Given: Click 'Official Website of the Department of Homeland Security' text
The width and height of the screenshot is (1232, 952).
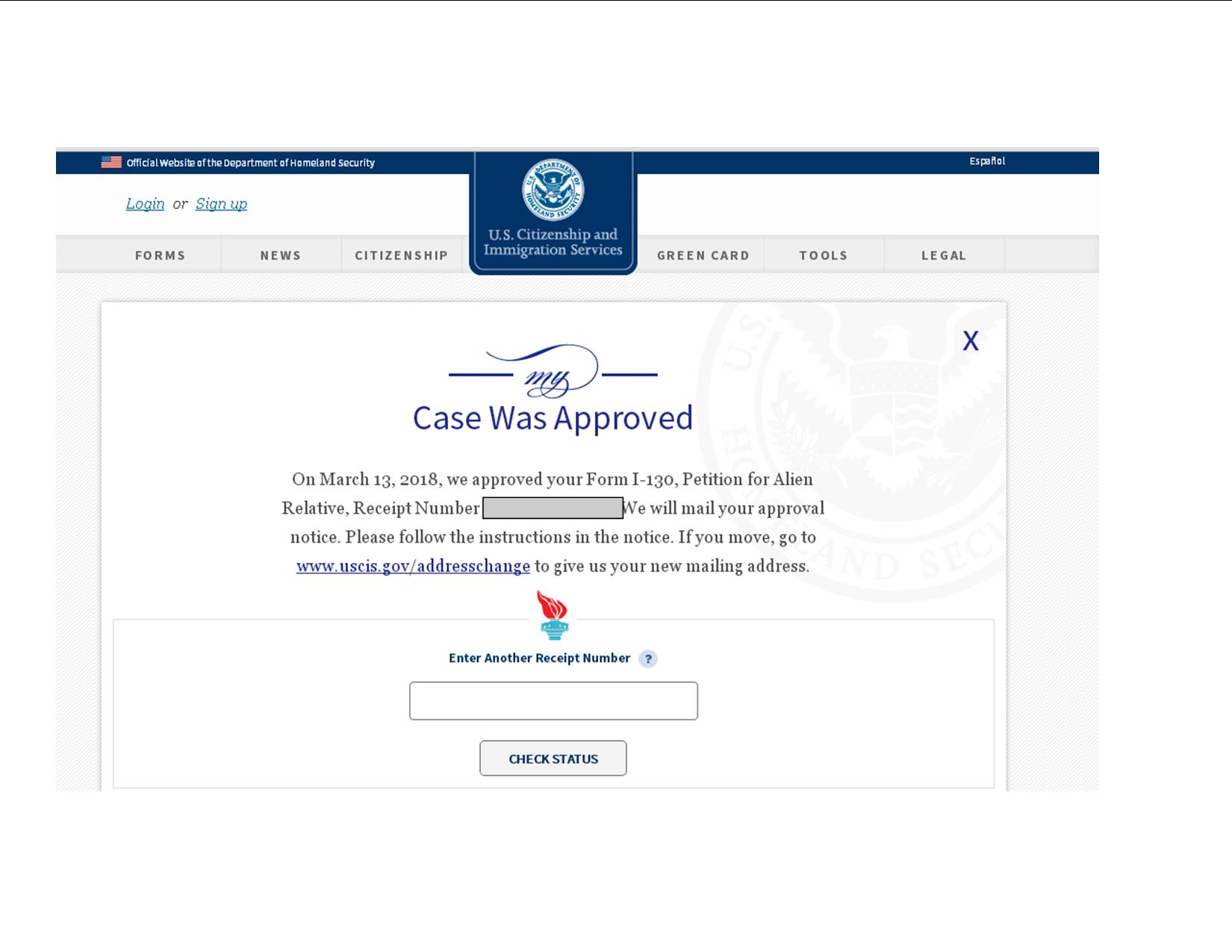Looking at the screenshot, I should (x=250, y=163).
